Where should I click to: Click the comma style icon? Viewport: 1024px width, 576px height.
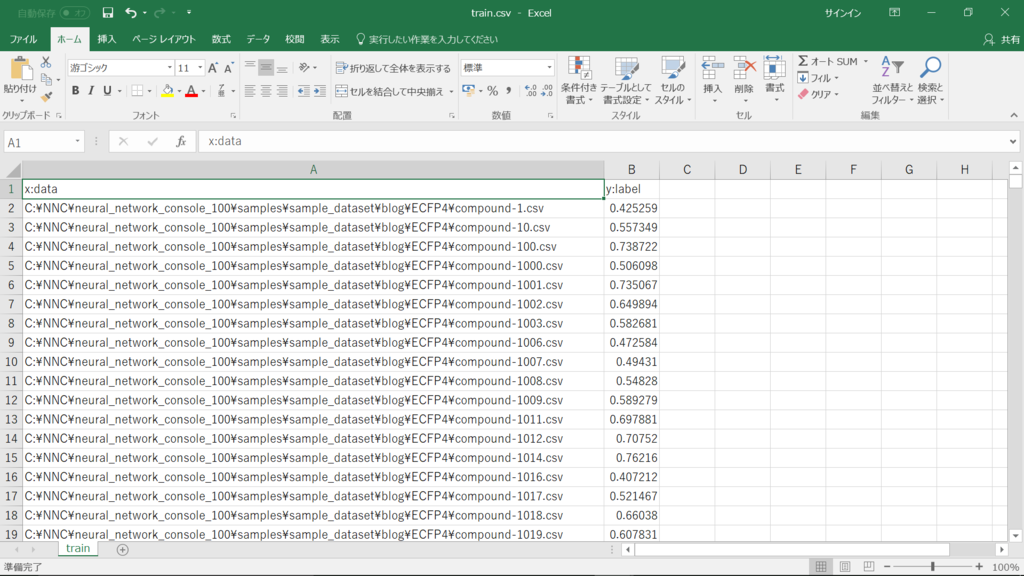coord(509,91)
